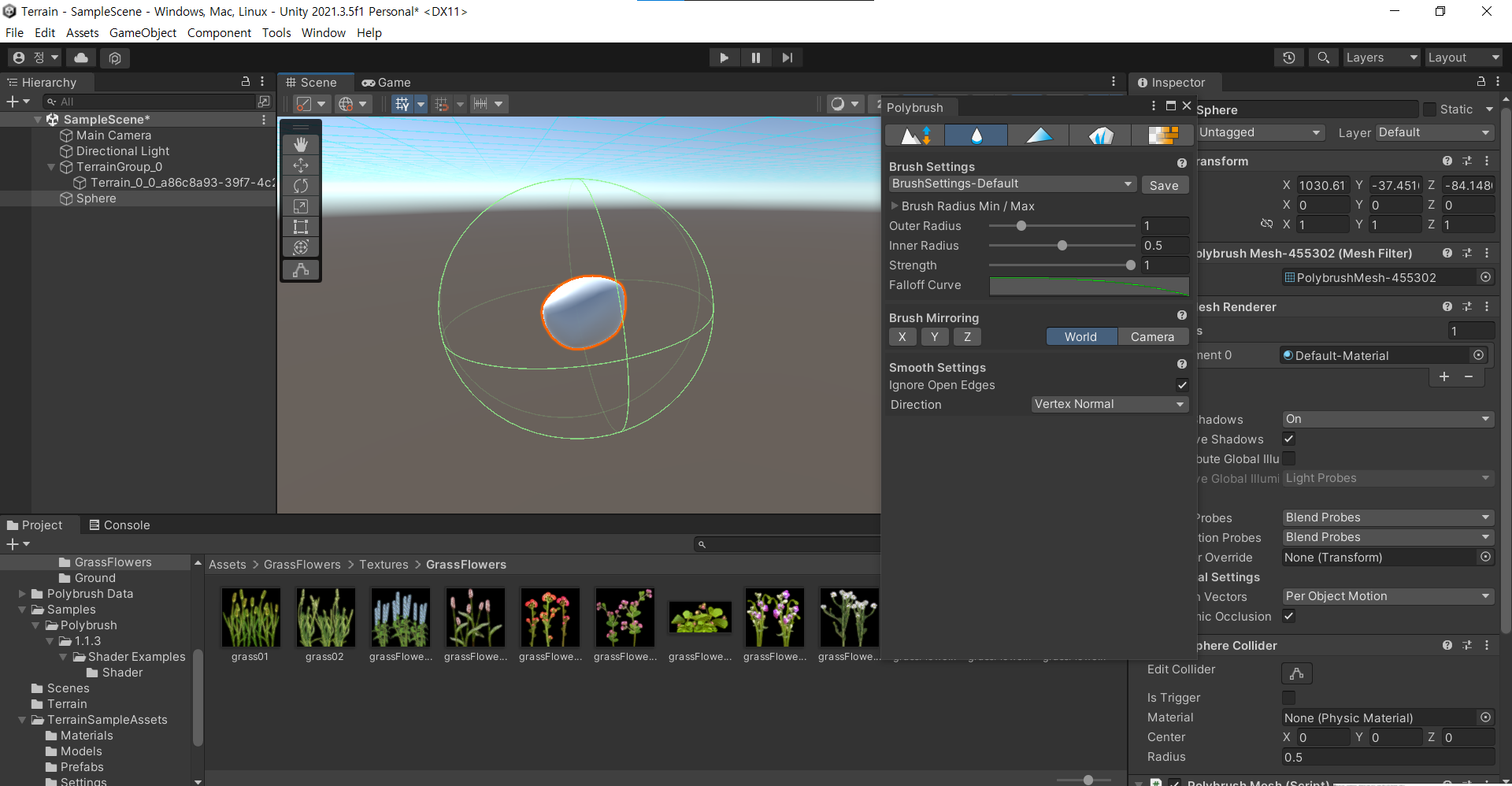Open the Assets menu
This screenshot has width=1512, height=786.
pos(82,33)
